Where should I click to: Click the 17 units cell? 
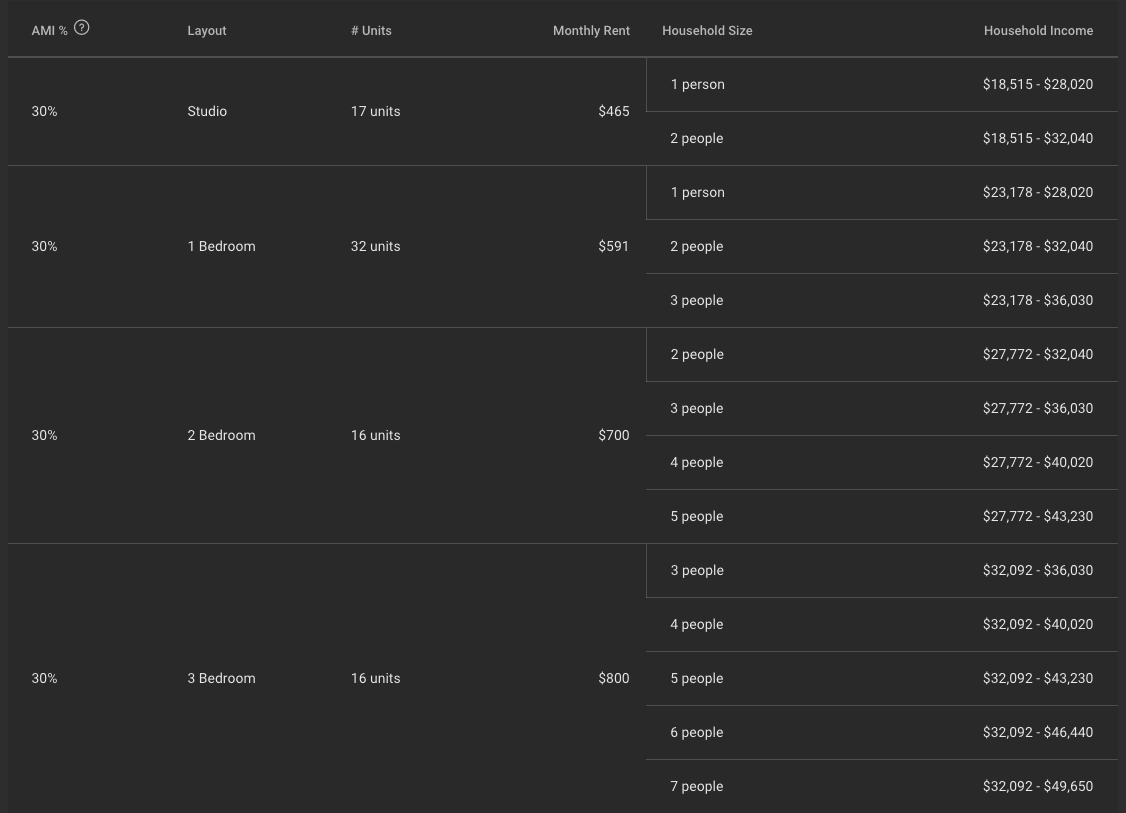pyautogui.click(x=375, y=111)
